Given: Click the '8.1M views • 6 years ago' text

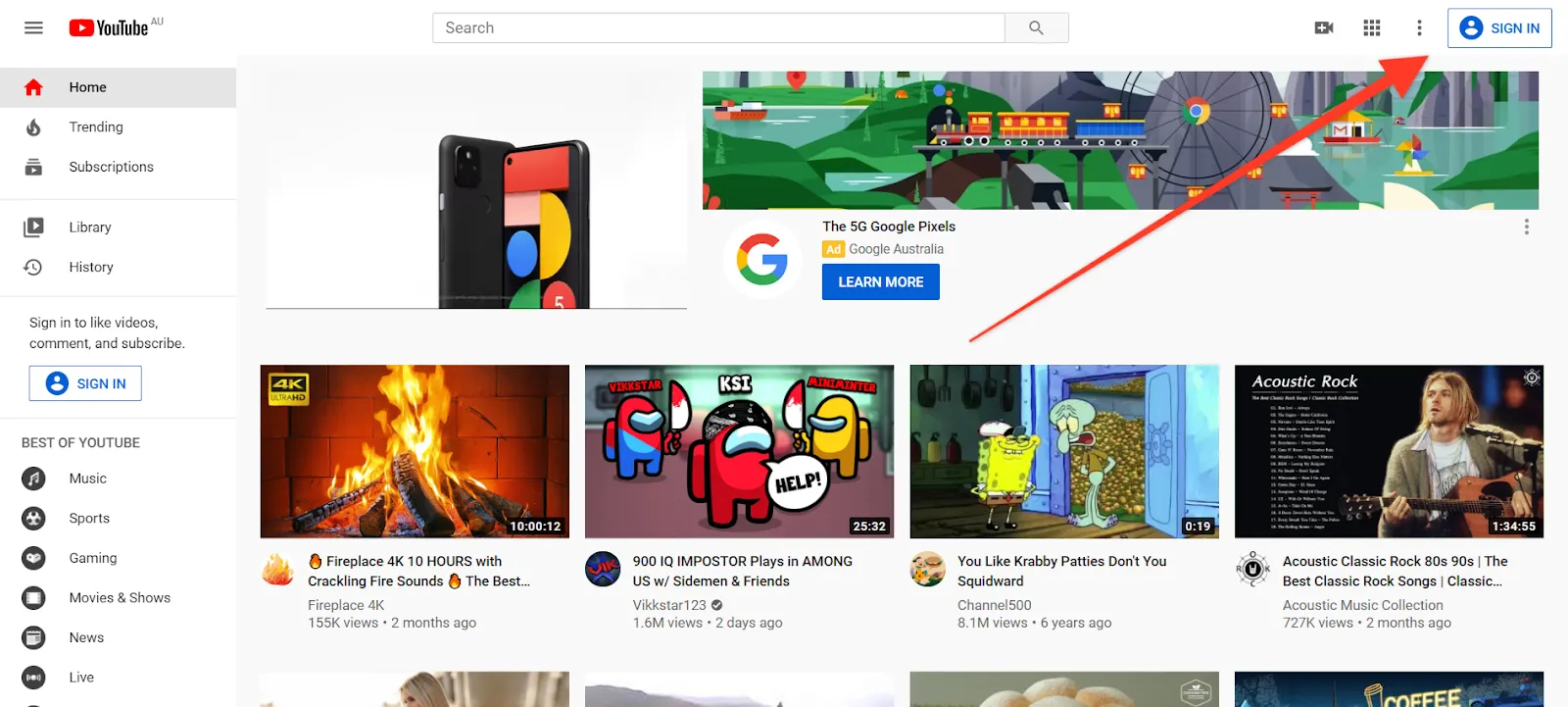Looking at the screenshot, I should click(1035, 623).
